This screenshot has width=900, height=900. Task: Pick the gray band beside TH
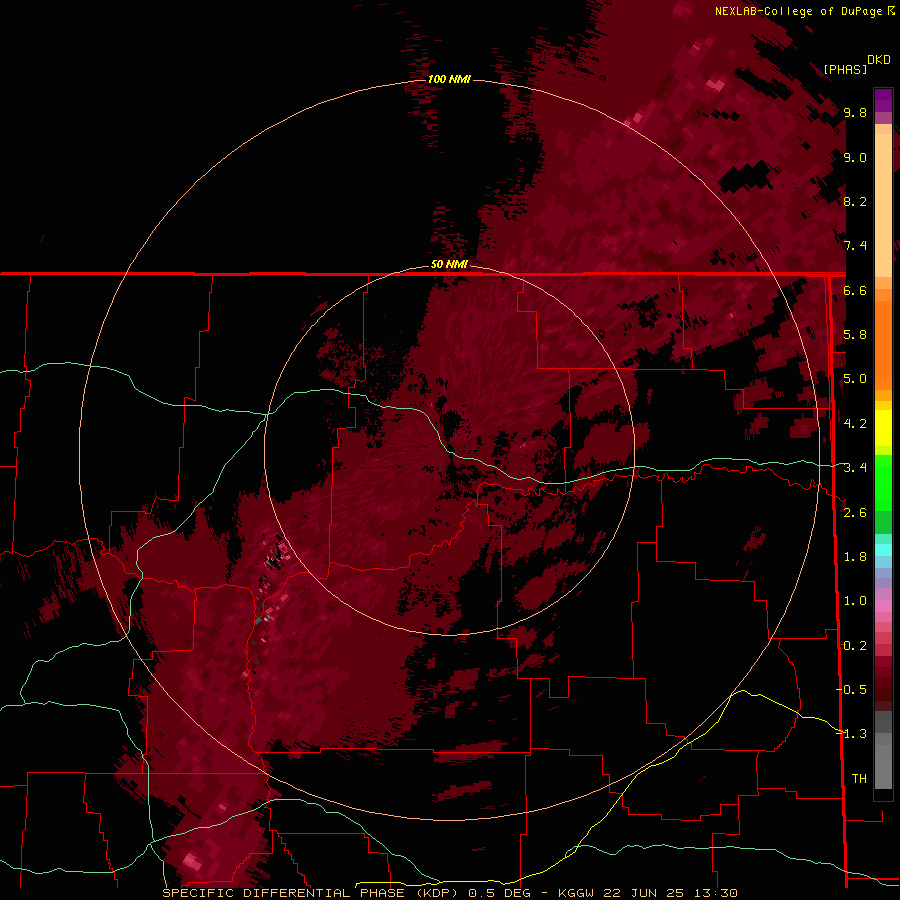[x=883, y=769]
